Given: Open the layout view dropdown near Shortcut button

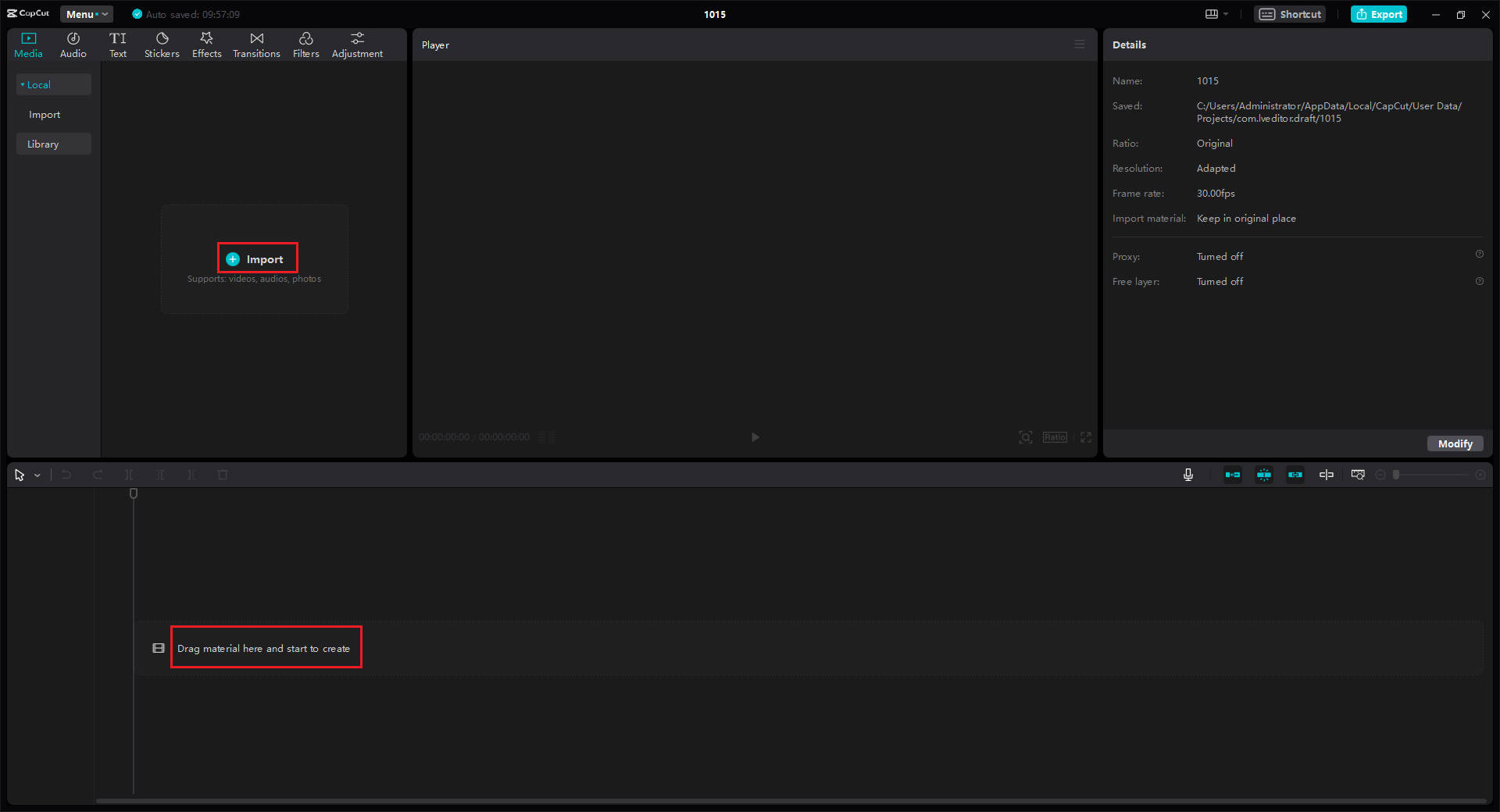Looking at the screenshot, I should pos(1216,14).
